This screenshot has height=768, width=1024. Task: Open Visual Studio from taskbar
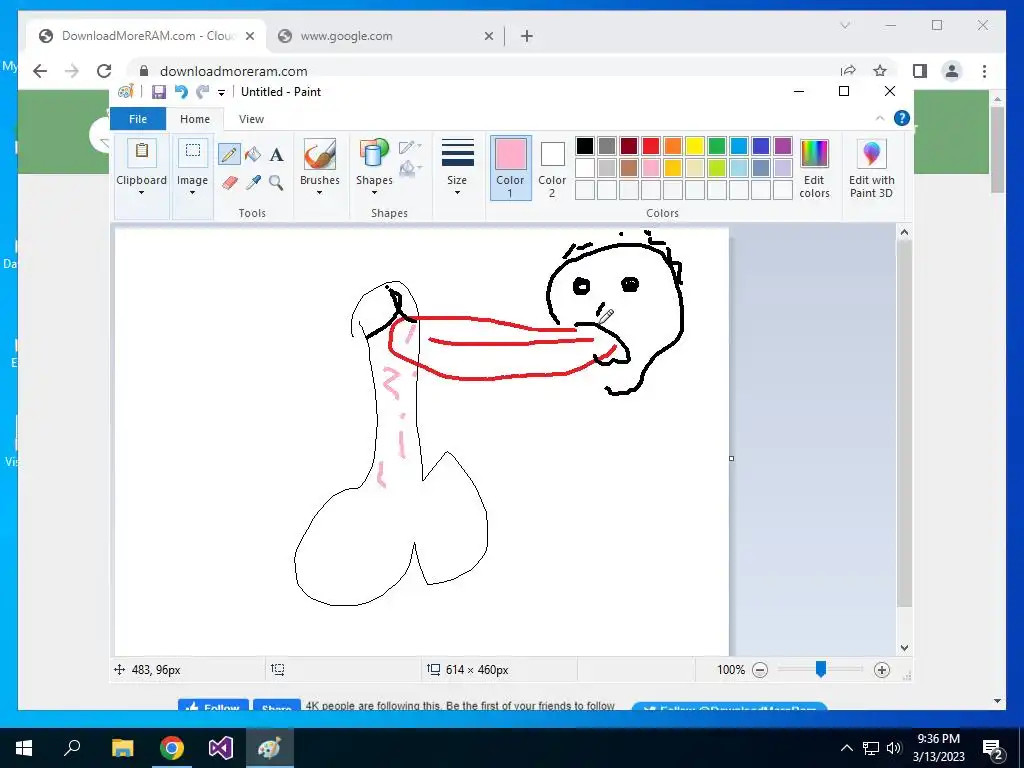(221, 748)
